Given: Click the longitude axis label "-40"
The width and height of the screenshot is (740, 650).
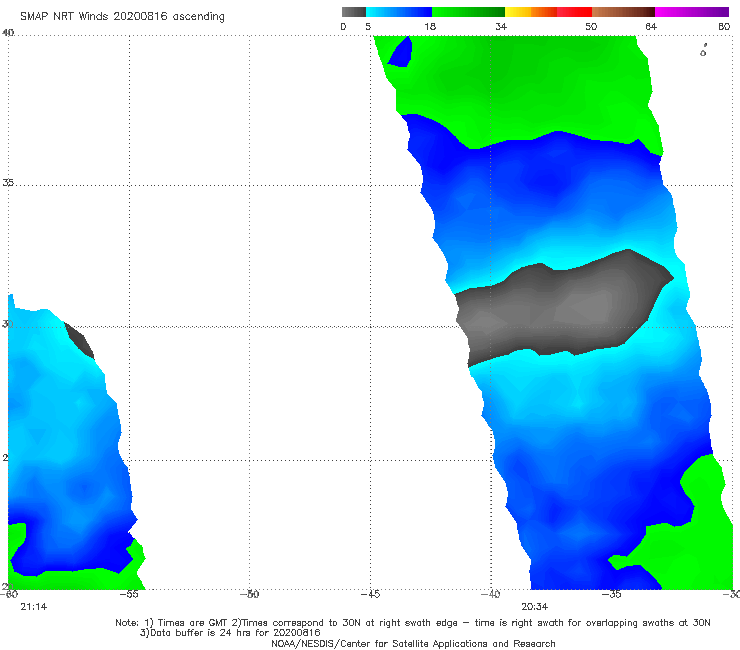Looking at the screenshot, I should tap(491, 594).
